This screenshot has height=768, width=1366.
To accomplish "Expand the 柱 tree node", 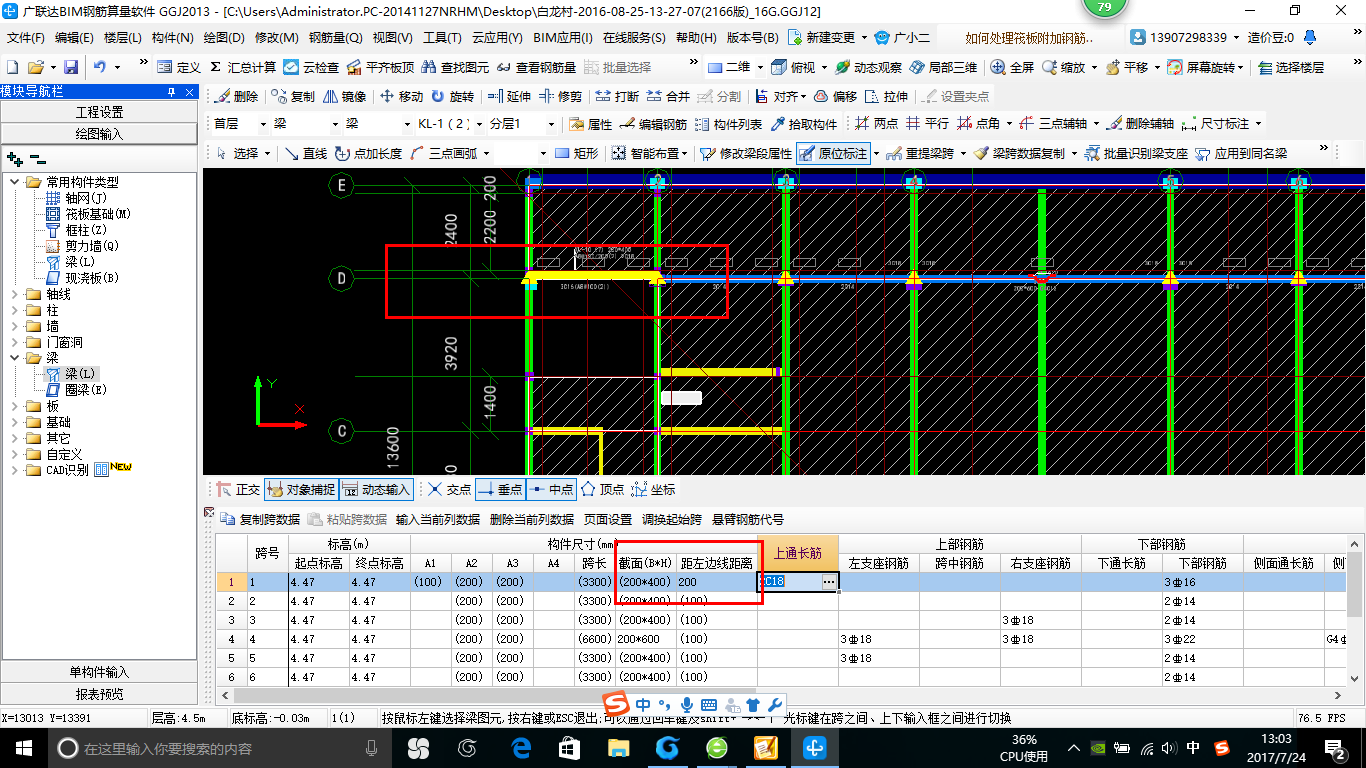I will tap(16, 310).
